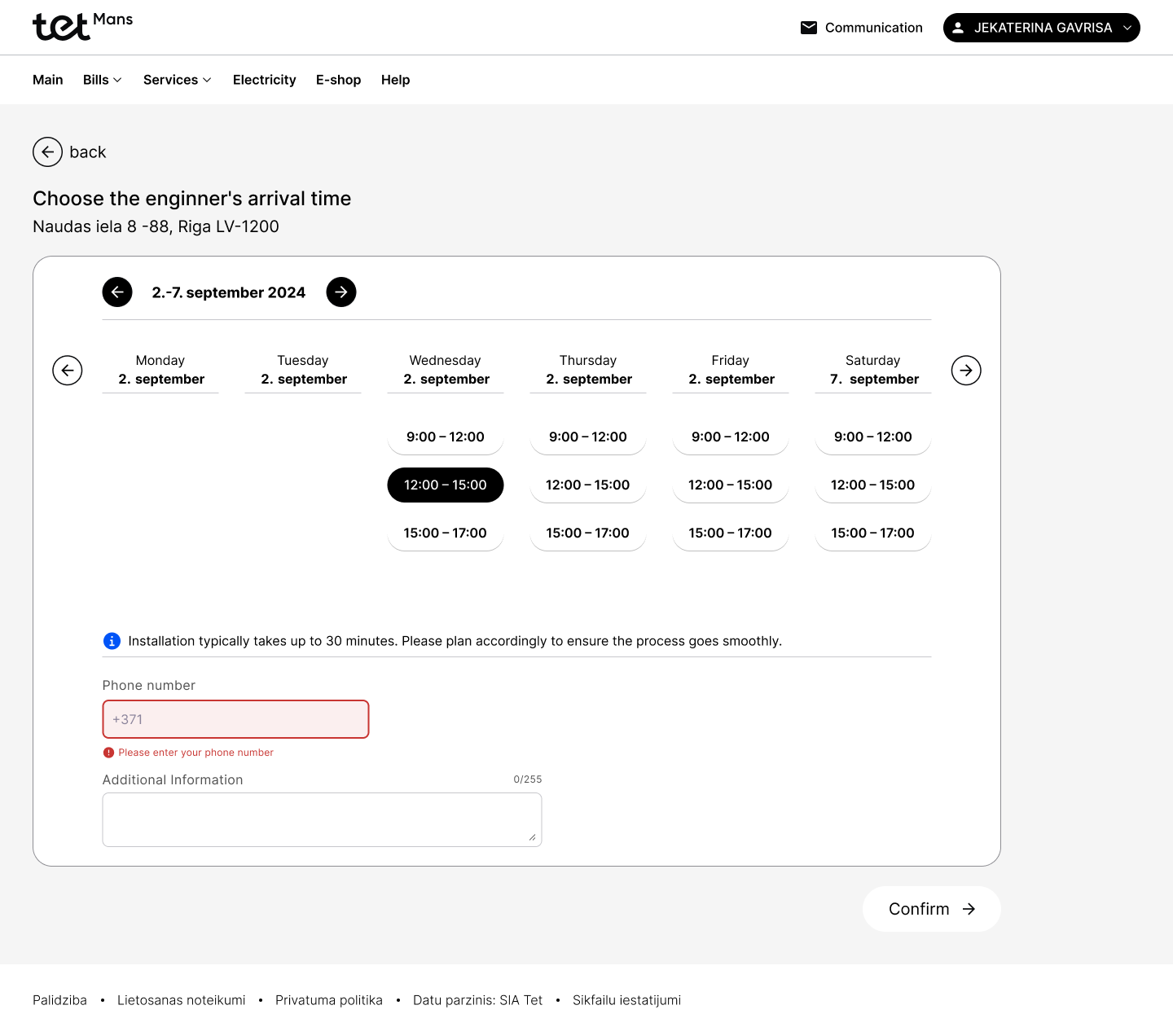Select Saturday 15:00 – 17:00 time slot
The height and width of the screenshot is (1036, 1173).
pyautogui.click(x=872, y=533)
